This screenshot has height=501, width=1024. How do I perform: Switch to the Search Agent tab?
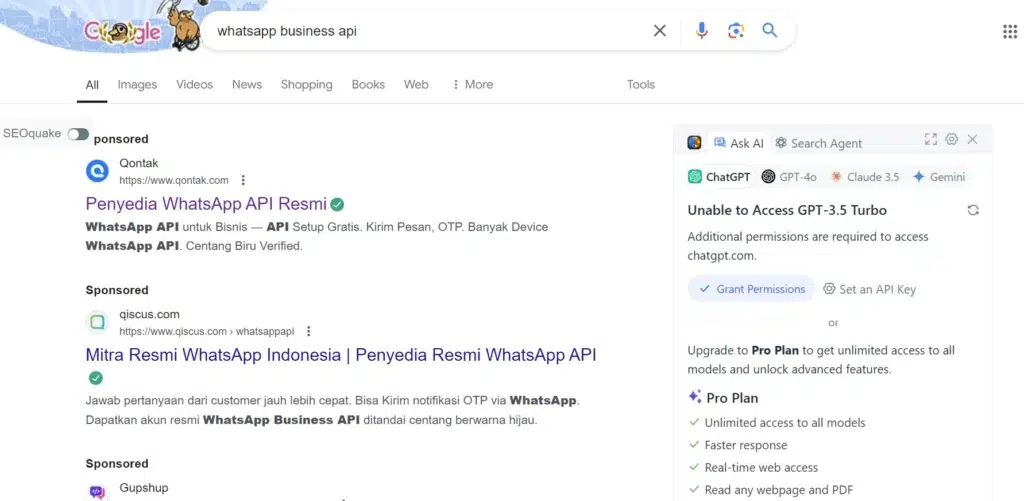pos(818,143)
